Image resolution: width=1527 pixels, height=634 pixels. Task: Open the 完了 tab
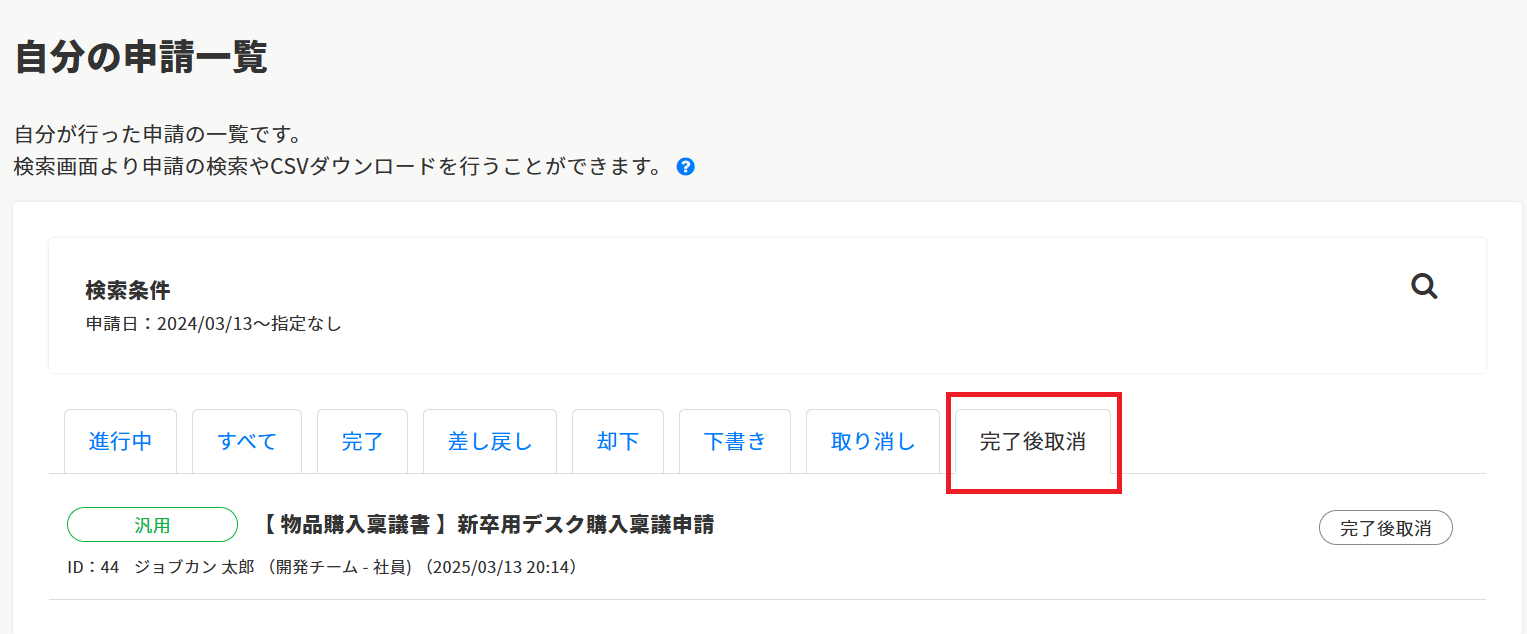tap(362, 441)
